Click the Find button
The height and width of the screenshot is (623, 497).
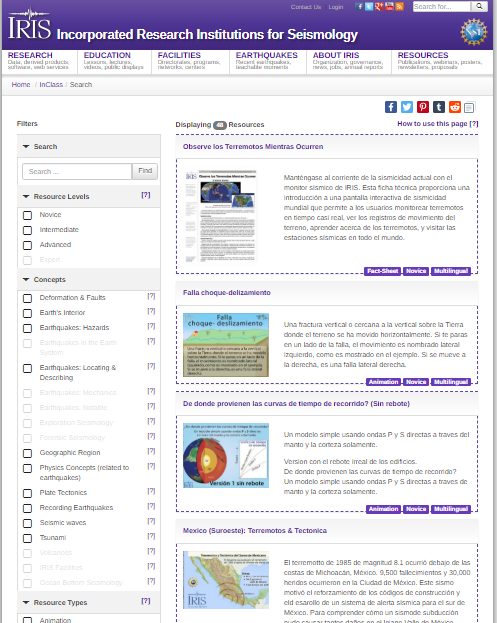pyautogui.click(x=145, y=171)
